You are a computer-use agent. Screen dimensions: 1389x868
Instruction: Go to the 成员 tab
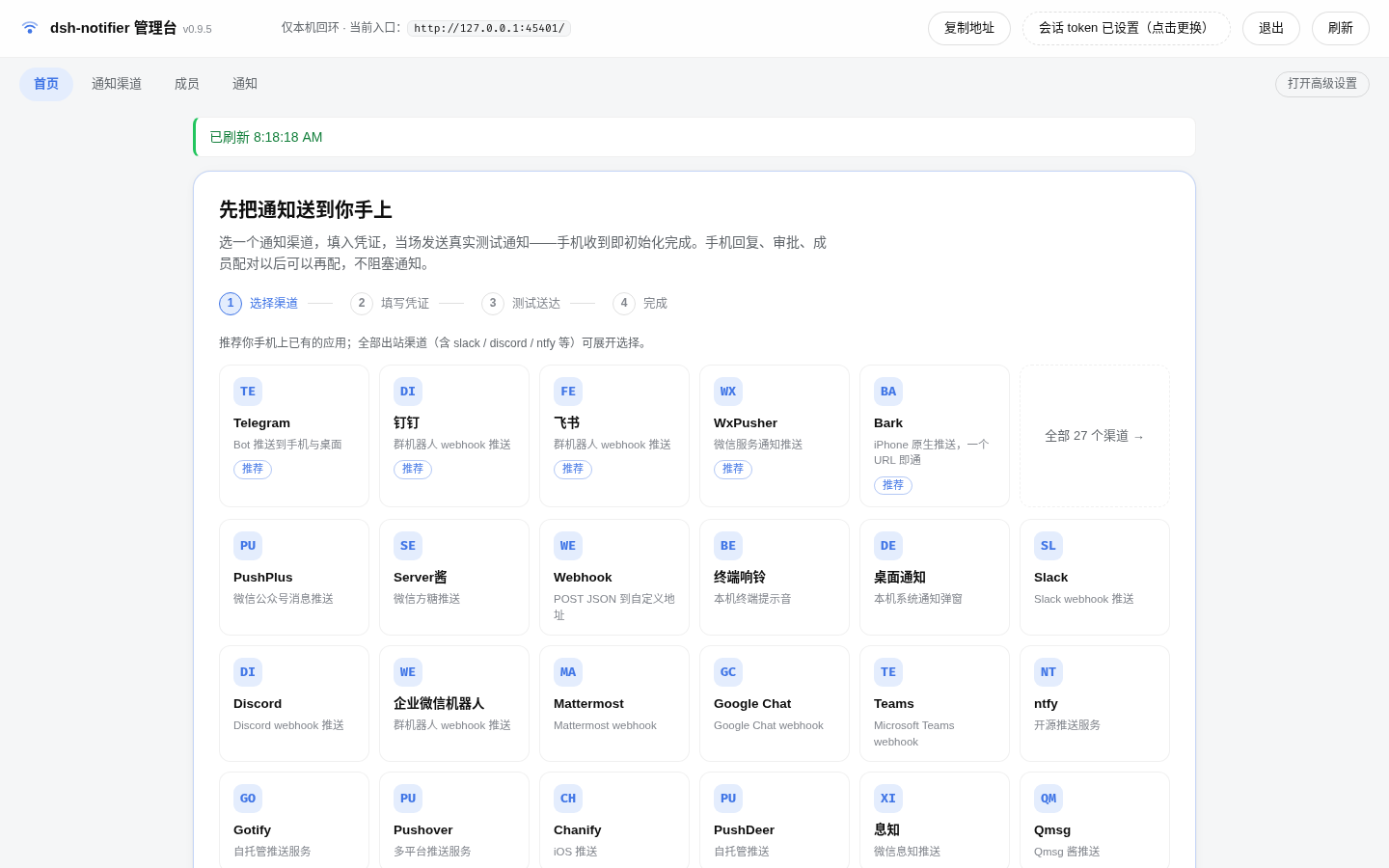click(187, 84)
